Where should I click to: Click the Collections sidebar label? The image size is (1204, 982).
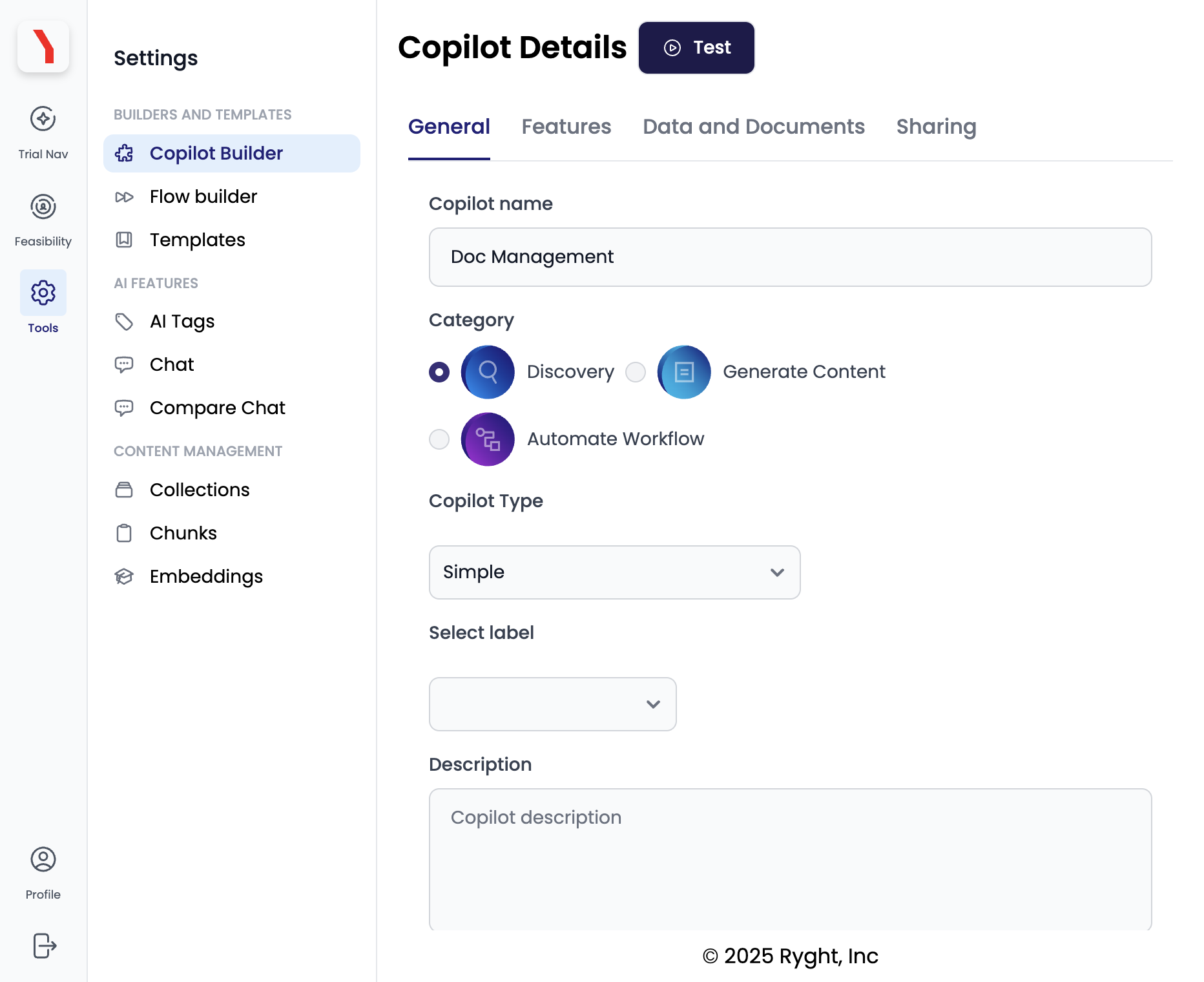pos(200,490)
